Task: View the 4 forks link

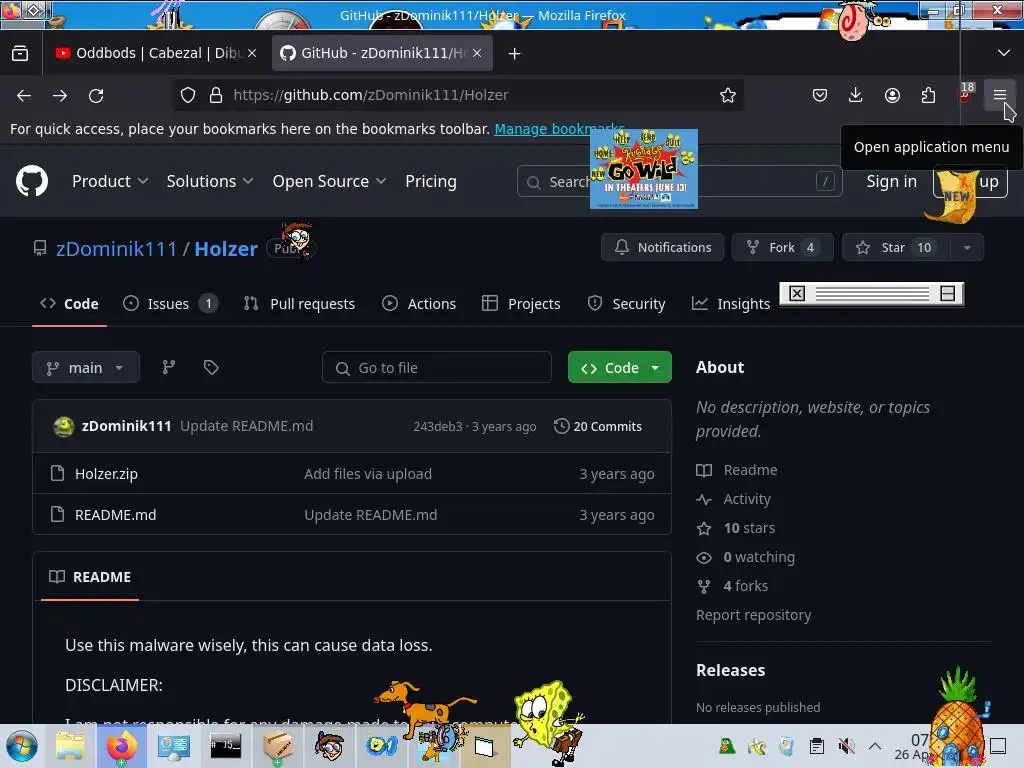Action: click(x=732, y=586)
